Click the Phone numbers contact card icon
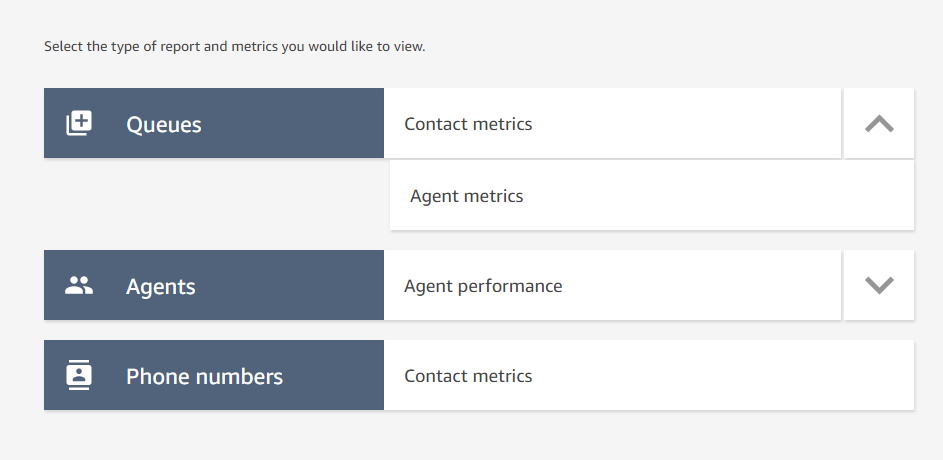The width and height of the screenshot is (943, 460). (79, 375)
